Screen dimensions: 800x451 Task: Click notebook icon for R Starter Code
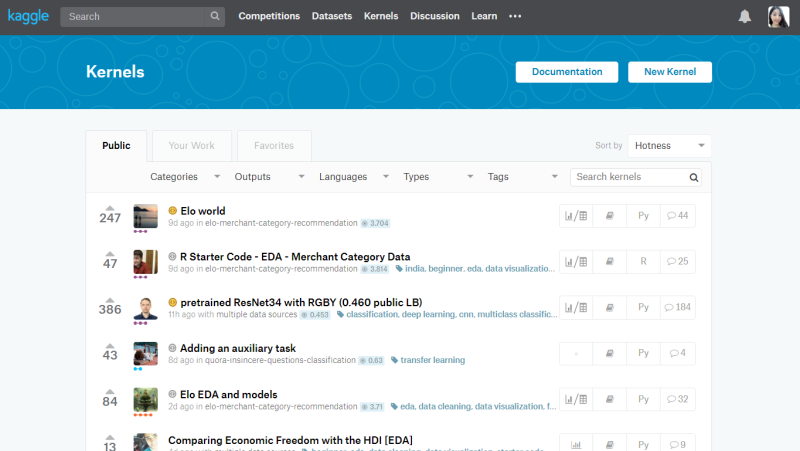pos(609,262)
